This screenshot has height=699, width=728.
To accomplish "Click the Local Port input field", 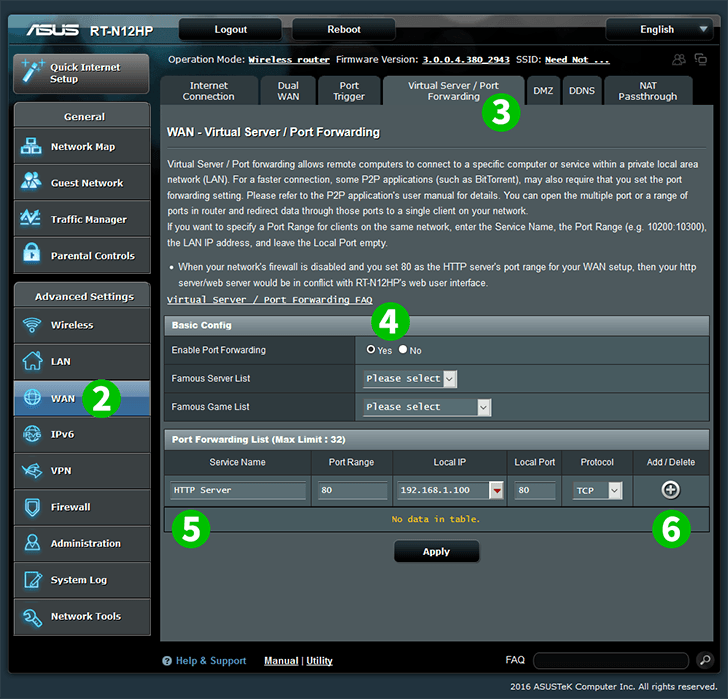I will [x=535, y=490].
